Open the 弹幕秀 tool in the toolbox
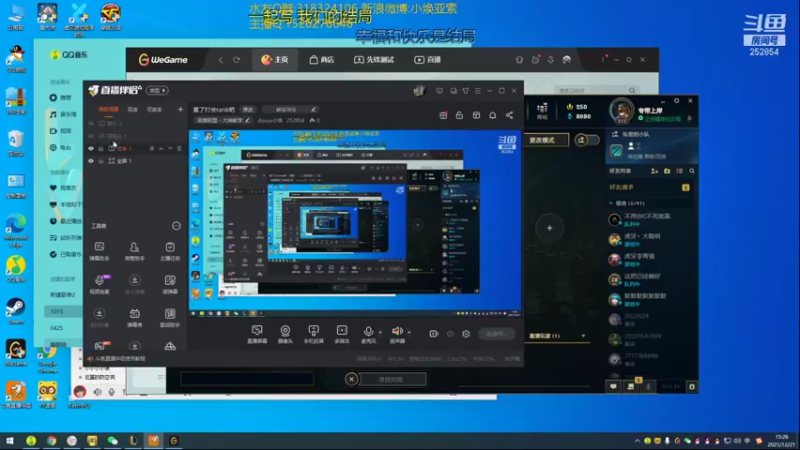The height and width of the screenshot is (450, 800). point(134,317)
